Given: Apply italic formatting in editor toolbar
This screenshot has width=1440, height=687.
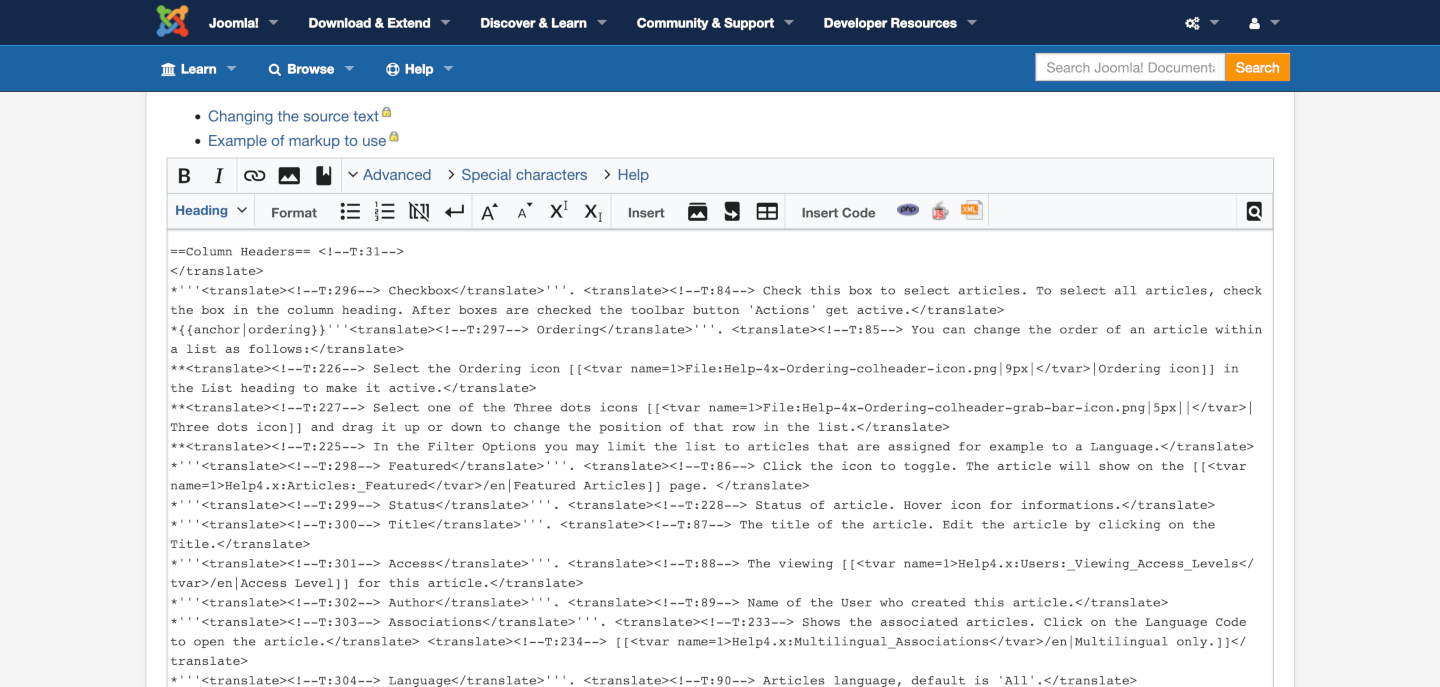Looking at the screenshot, I should tap(219, 176).
